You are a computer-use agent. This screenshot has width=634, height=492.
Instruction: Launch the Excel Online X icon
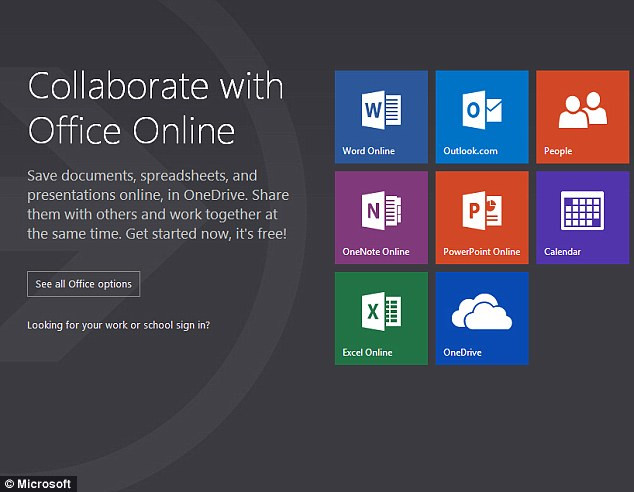381,312
